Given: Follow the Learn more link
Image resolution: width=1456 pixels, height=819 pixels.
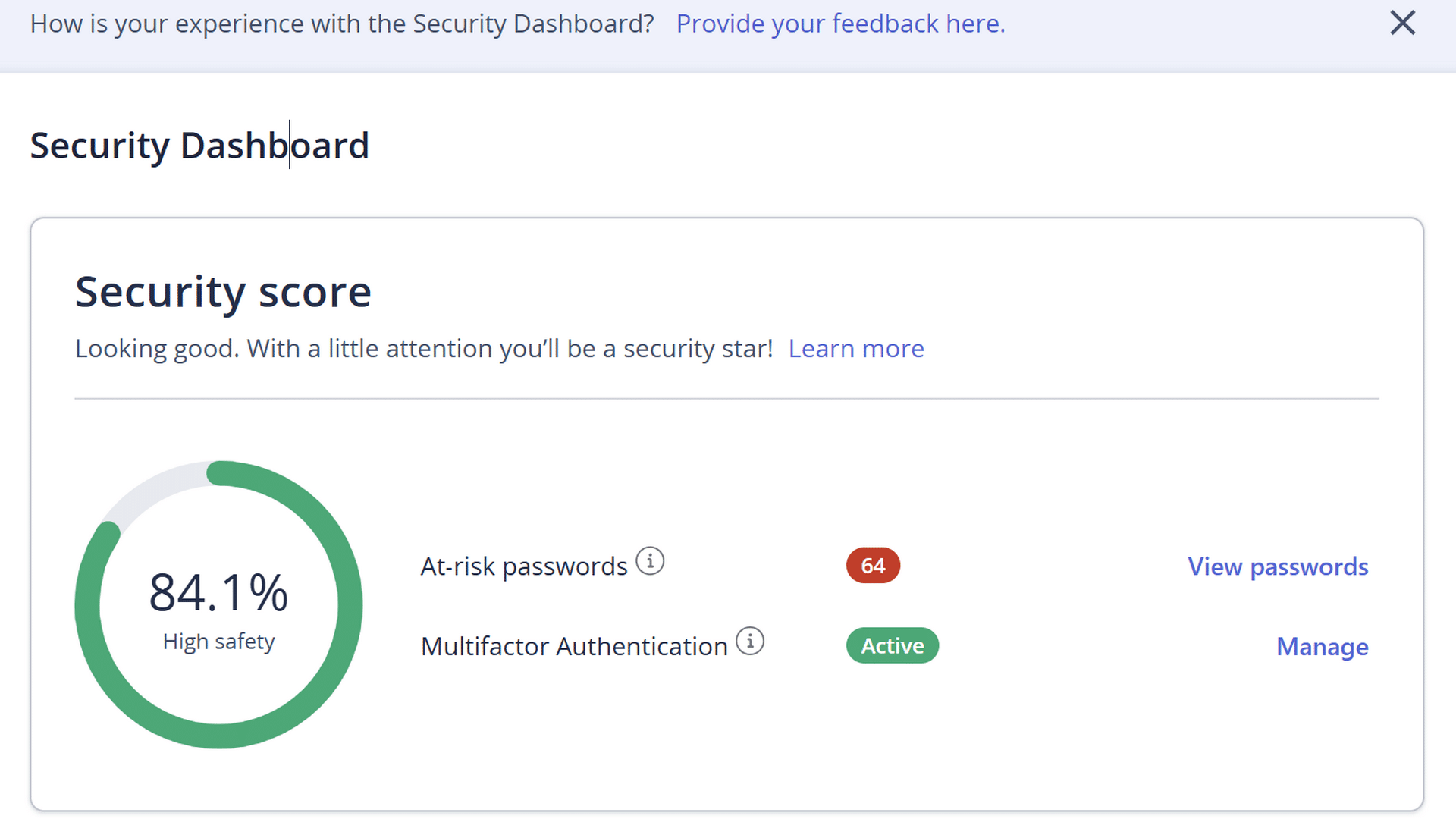Looking at the screenshot, I should 856,348.
